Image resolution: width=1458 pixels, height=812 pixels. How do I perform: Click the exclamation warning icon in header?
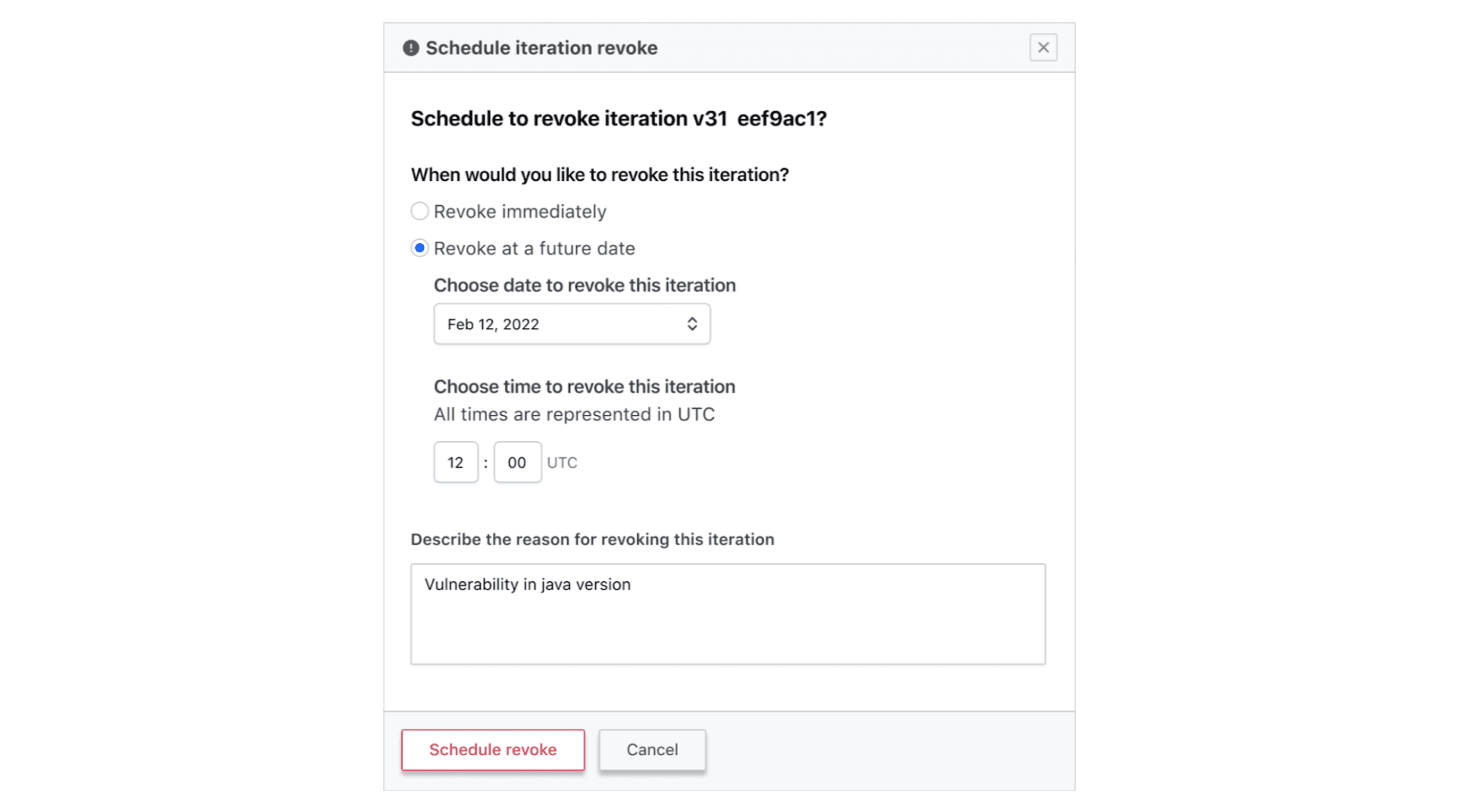point(411,48)
